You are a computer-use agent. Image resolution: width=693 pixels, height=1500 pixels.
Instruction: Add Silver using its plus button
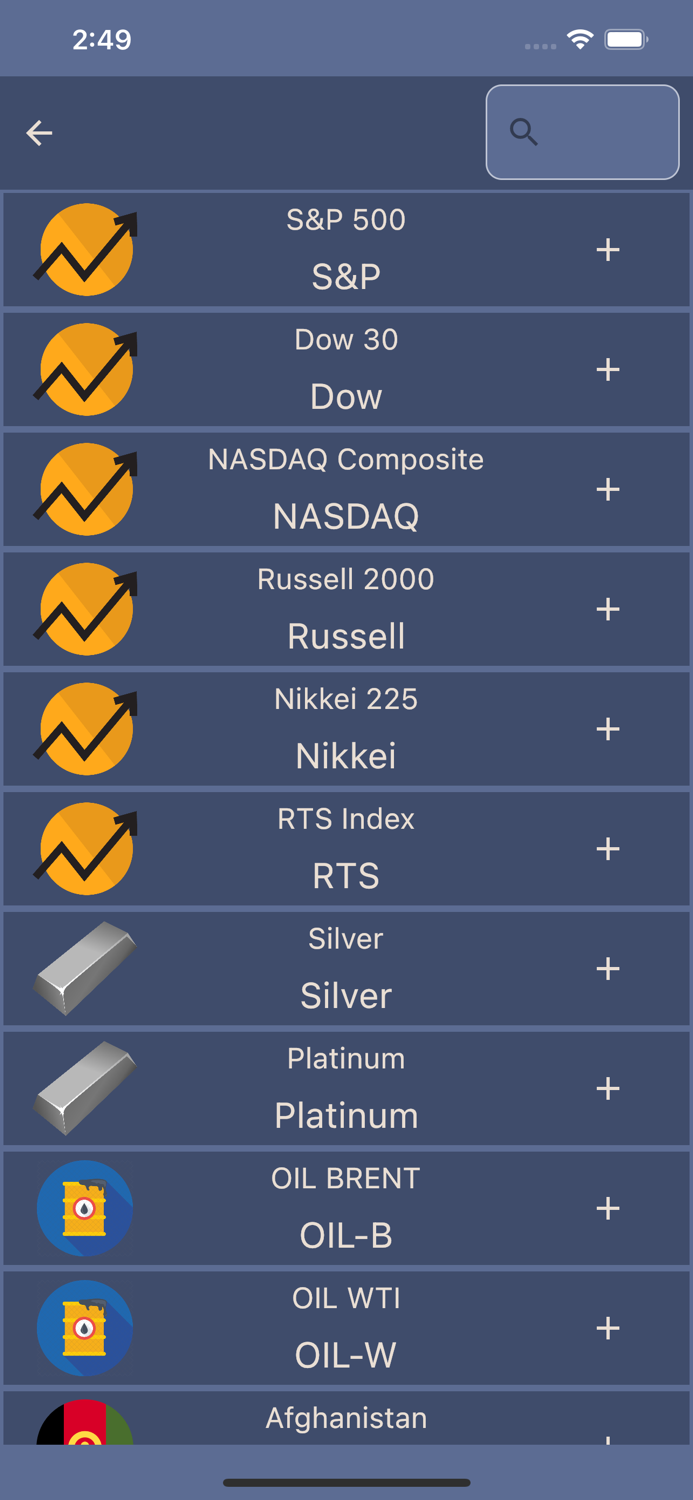pos(607,968)
